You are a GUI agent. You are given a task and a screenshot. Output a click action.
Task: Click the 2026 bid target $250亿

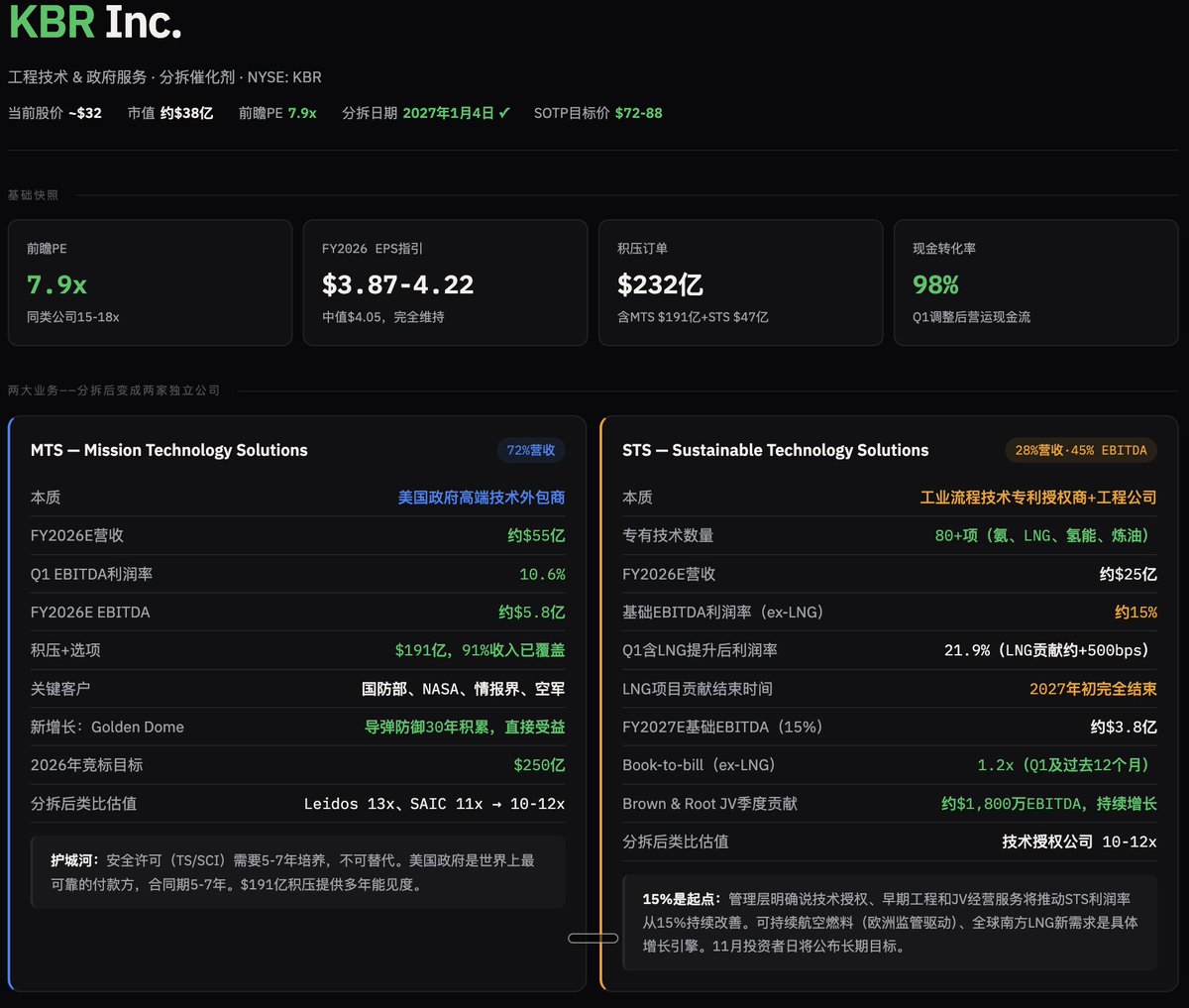click(x=539, y=765)
